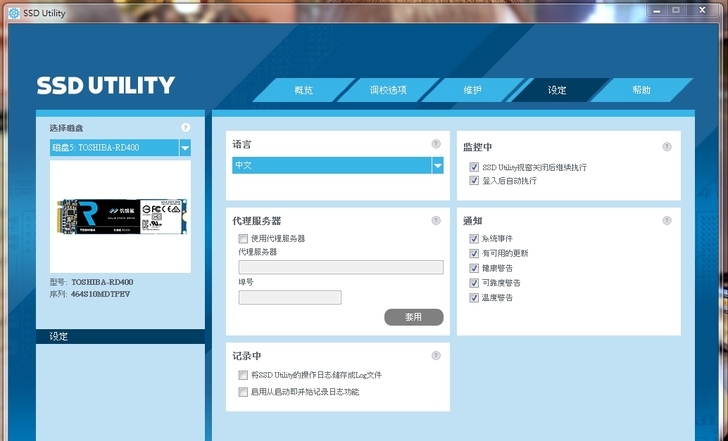
Task: Click the serial number 464S10MDTPEV text
Action: pos(101,294)
